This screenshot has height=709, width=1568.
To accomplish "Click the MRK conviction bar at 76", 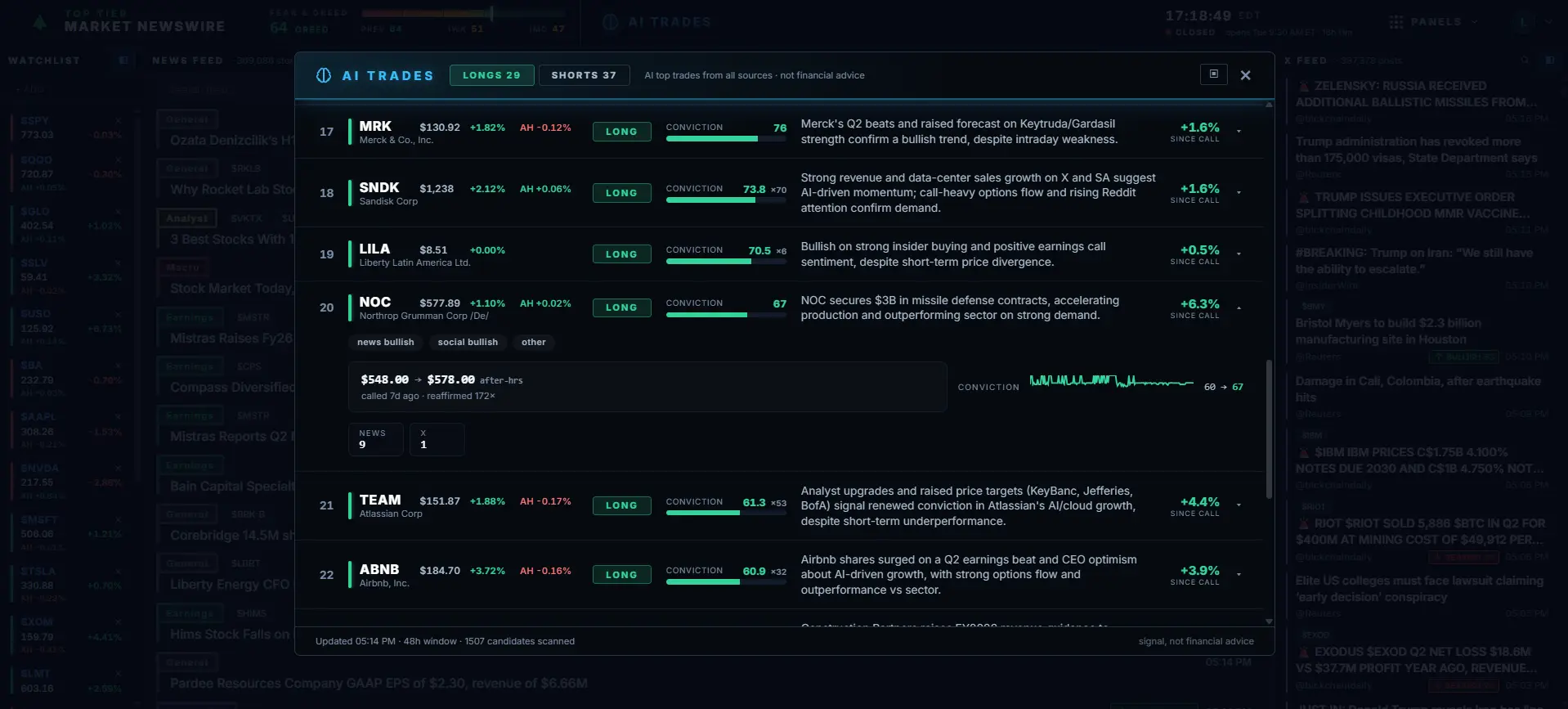I will pos(726,139).
